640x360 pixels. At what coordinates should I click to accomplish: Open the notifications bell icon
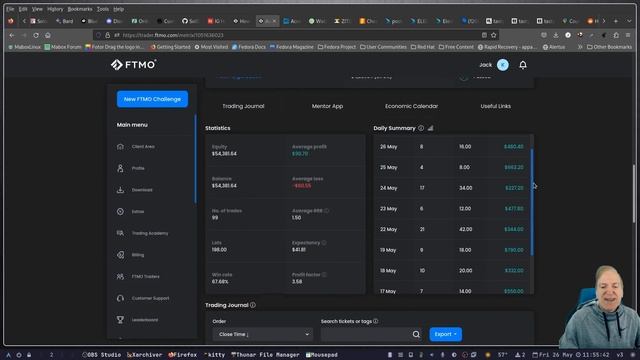pyautogui.click(x=523, y=65)
